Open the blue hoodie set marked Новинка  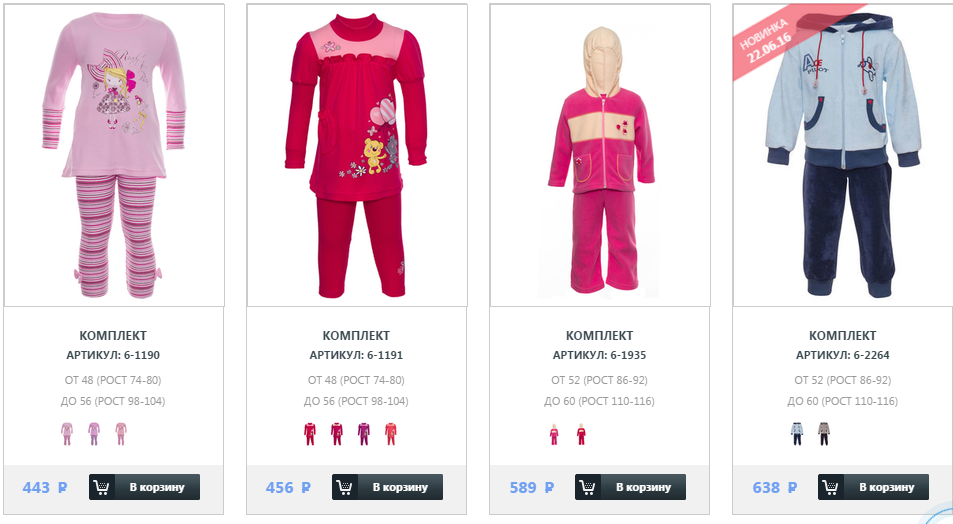click(843, 155)
